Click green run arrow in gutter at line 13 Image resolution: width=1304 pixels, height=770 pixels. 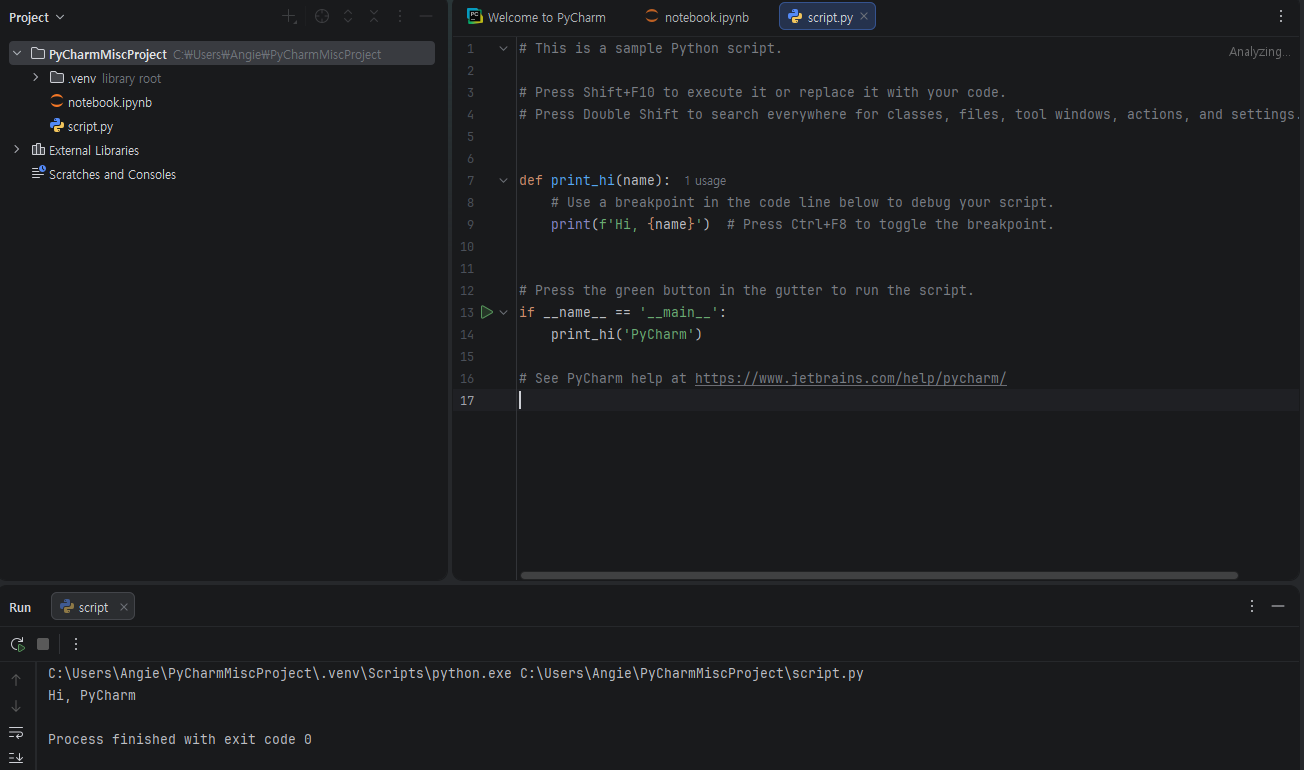click(487, 312)
